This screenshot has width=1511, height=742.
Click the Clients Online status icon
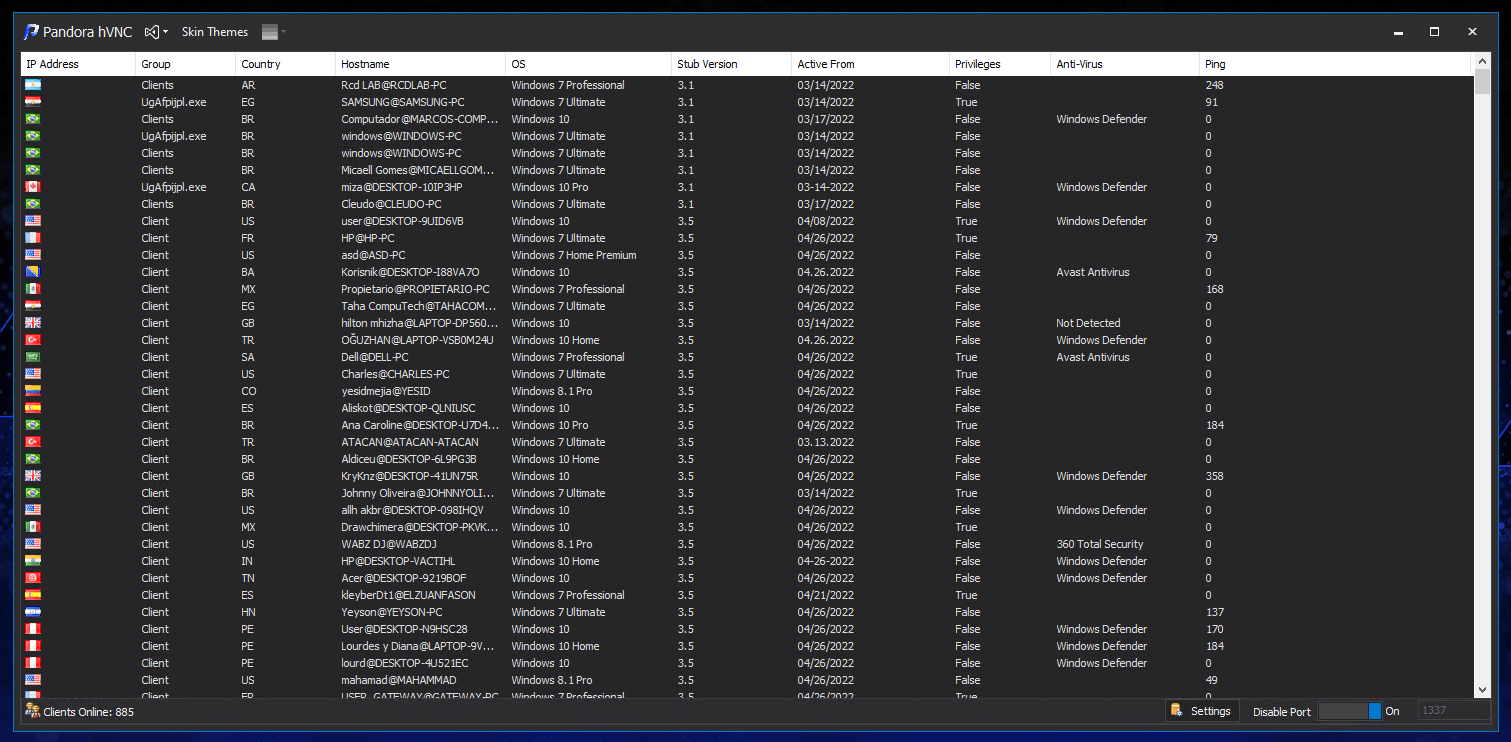point(32,711)
